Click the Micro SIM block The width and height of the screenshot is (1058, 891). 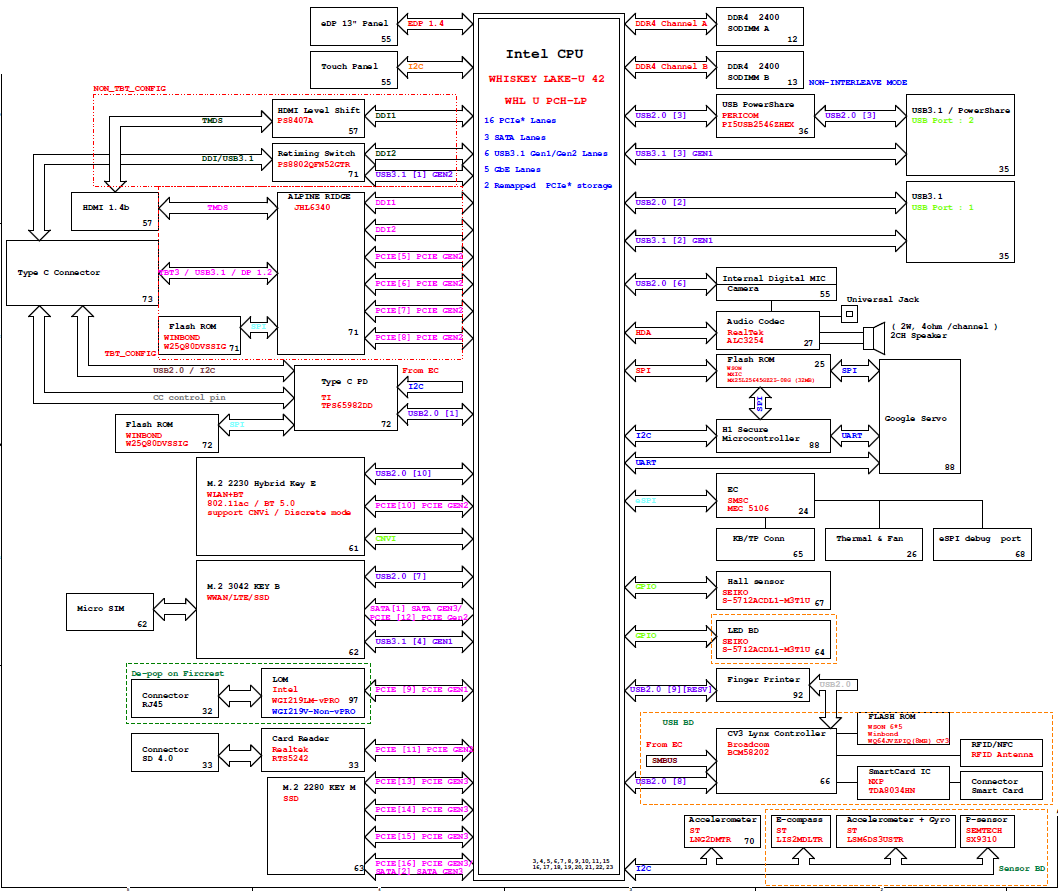(110, 612)
